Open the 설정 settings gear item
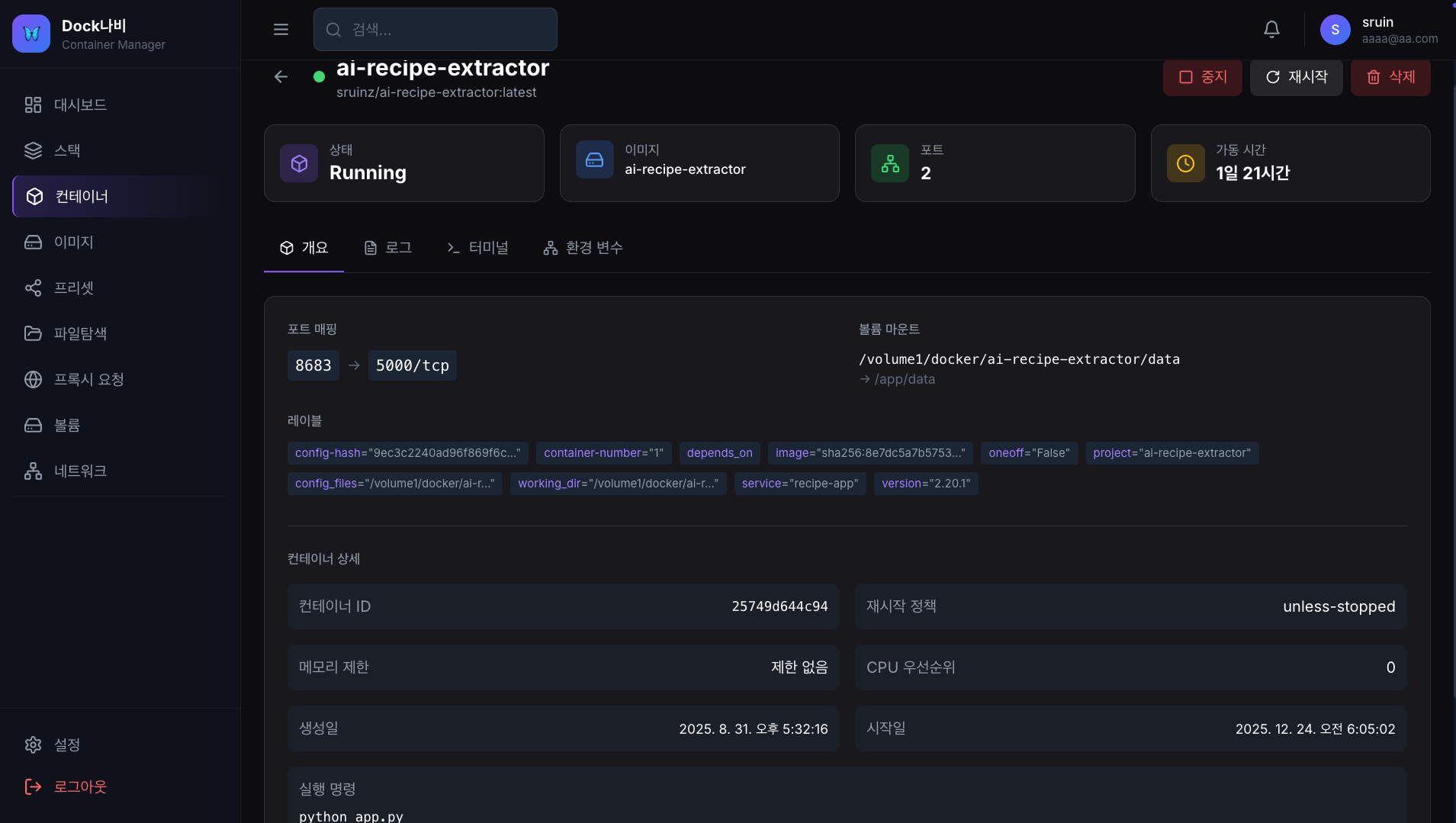The image size is (1456, 823). coord(66,744)
